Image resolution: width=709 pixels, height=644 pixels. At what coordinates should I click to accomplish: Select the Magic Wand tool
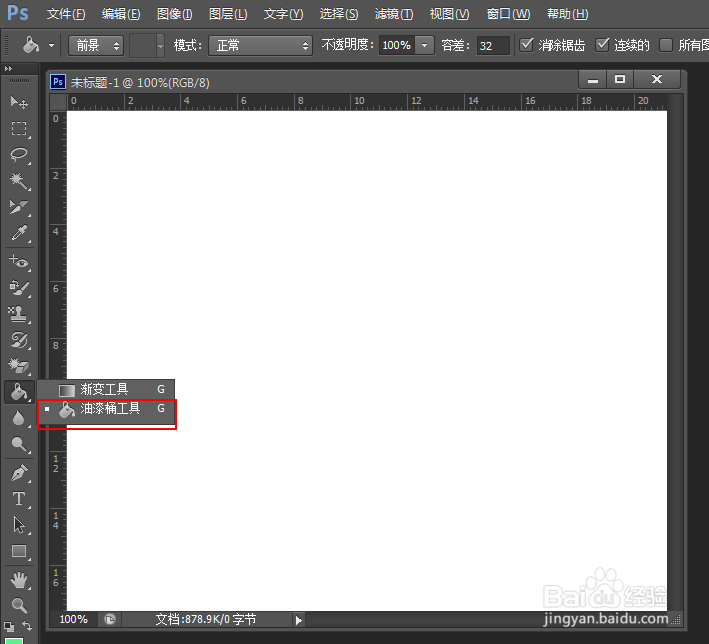tap(19, 181)
